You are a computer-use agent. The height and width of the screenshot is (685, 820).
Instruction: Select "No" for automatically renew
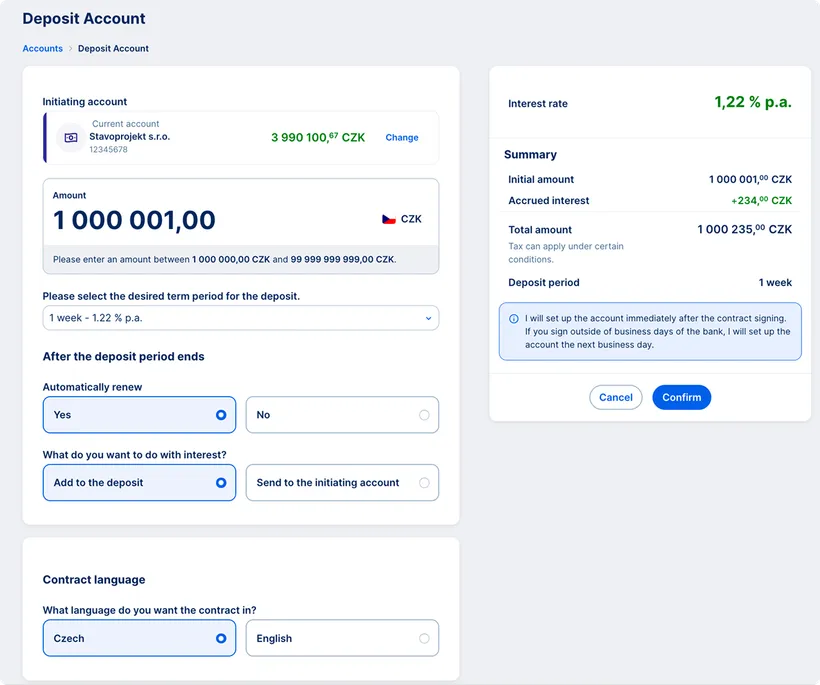pos(342,414)
